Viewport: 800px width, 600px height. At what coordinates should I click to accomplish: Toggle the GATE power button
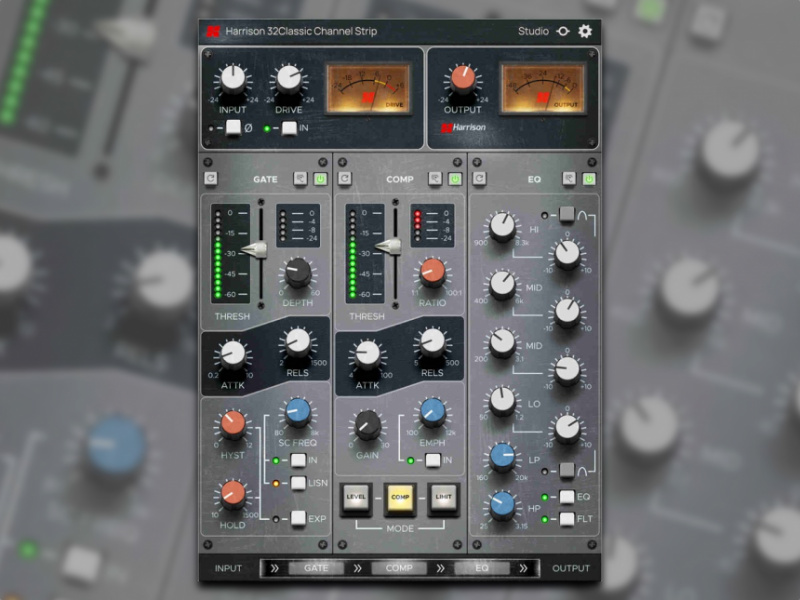click(x=320, y=179)
